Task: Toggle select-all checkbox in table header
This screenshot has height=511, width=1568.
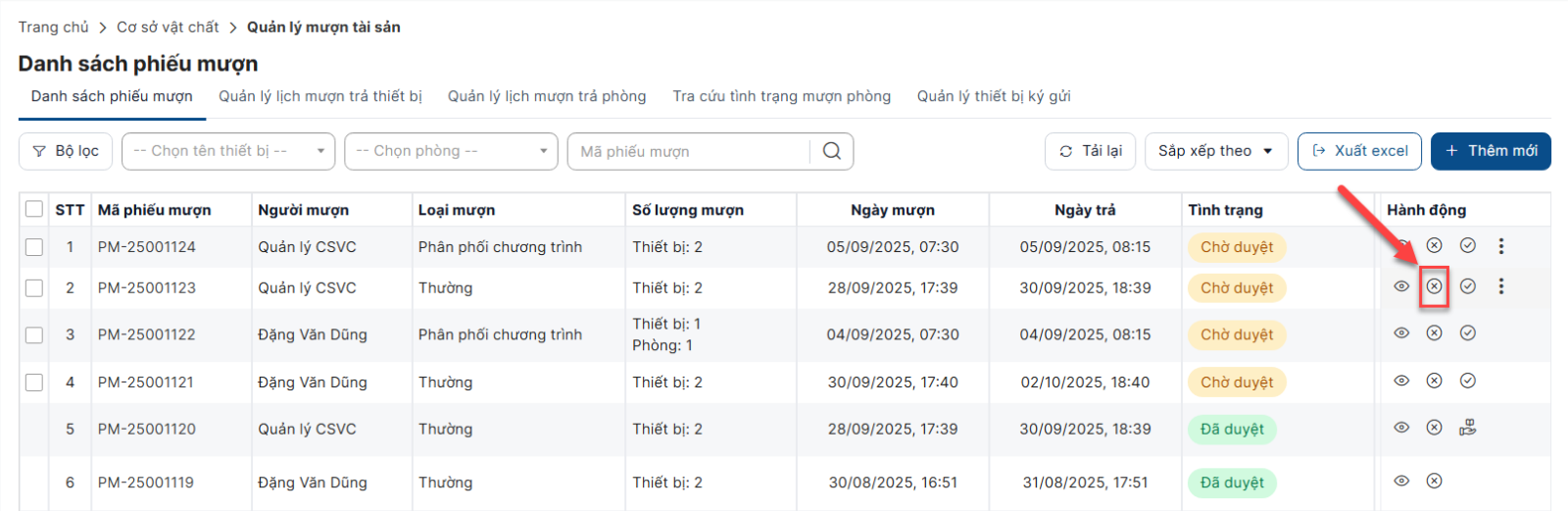Action: click(x=34, y=209)
